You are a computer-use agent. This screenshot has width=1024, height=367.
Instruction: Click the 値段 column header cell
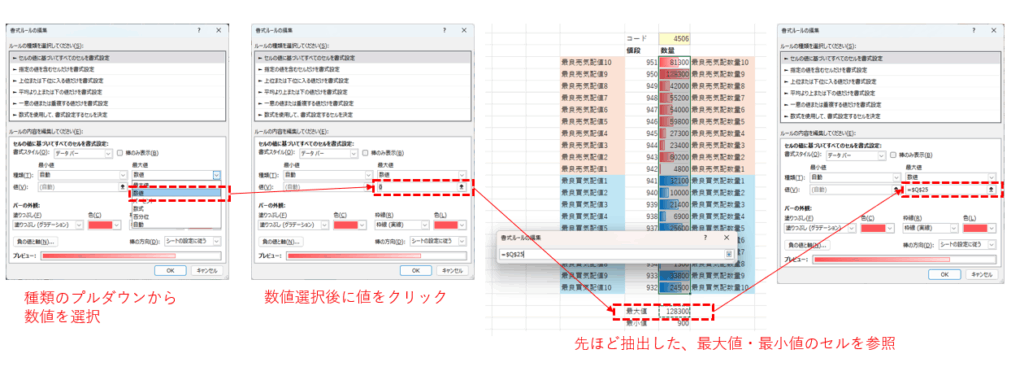coord(642,50)
